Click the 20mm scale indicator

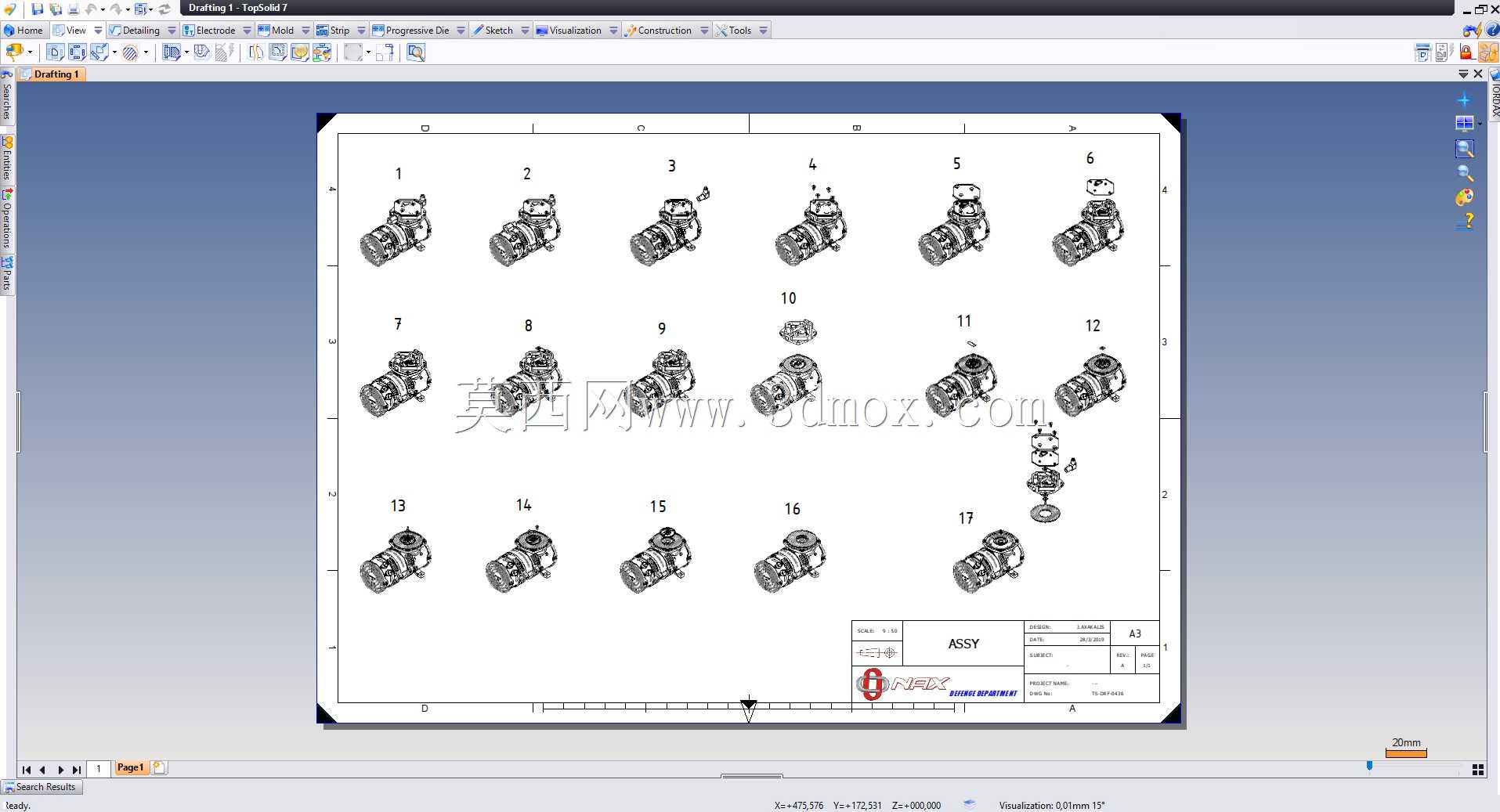point(1406,747)
